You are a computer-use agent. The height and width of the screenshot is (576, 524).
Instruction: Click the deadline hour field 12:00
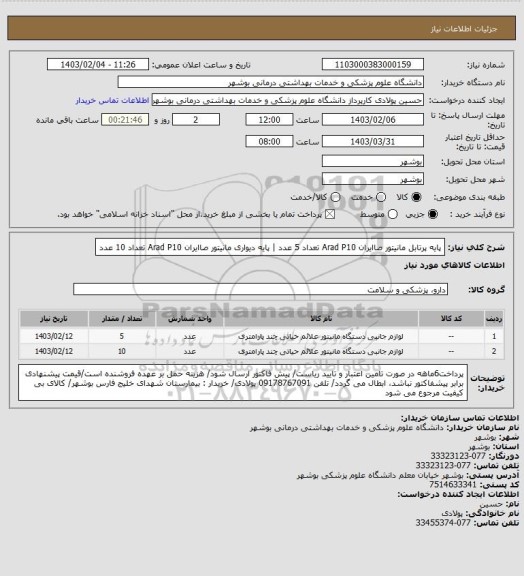(x=269, y=120)
